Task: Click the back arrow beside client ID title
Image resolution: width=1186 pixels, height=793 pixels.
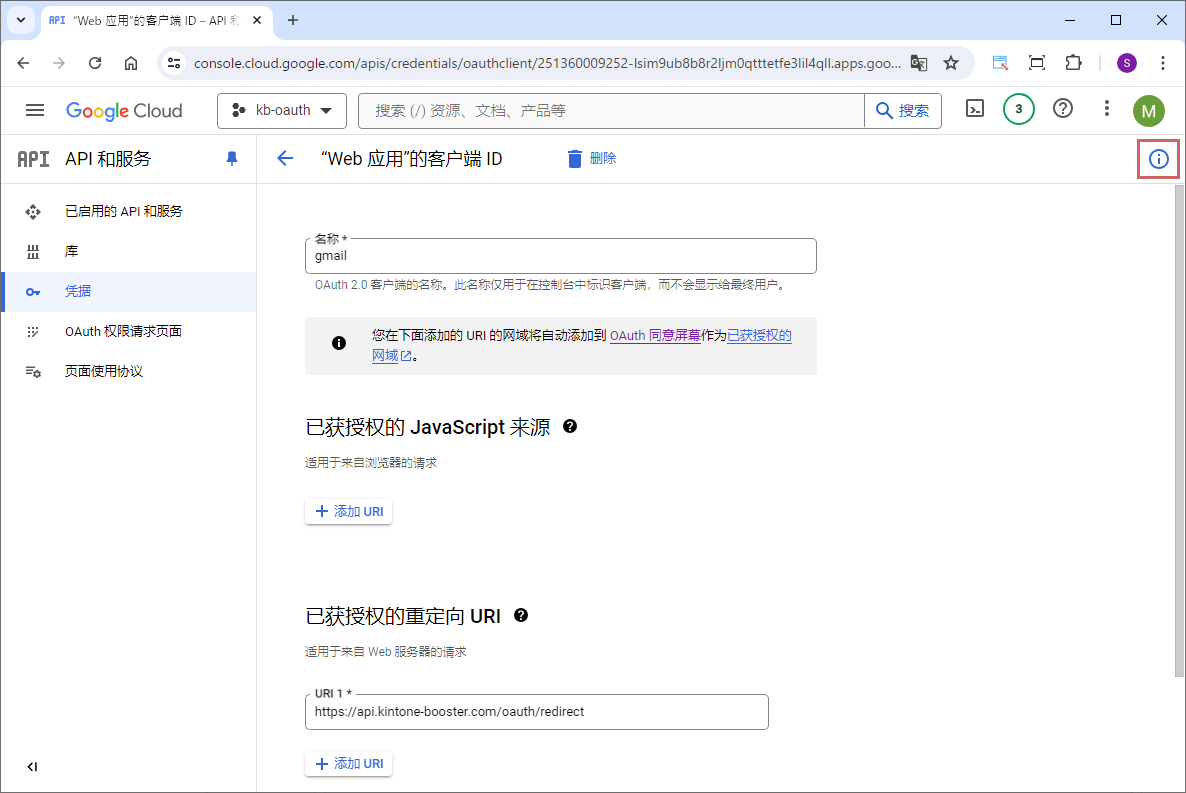Action: (x=285, y=159)
